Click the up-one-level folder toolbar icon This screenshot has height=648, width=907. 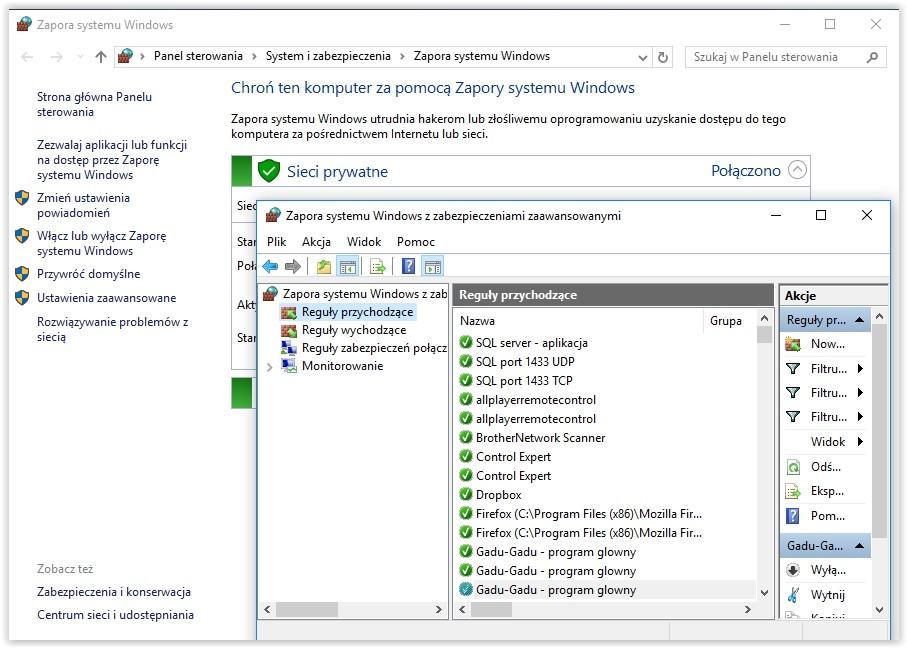coord(324,267)
